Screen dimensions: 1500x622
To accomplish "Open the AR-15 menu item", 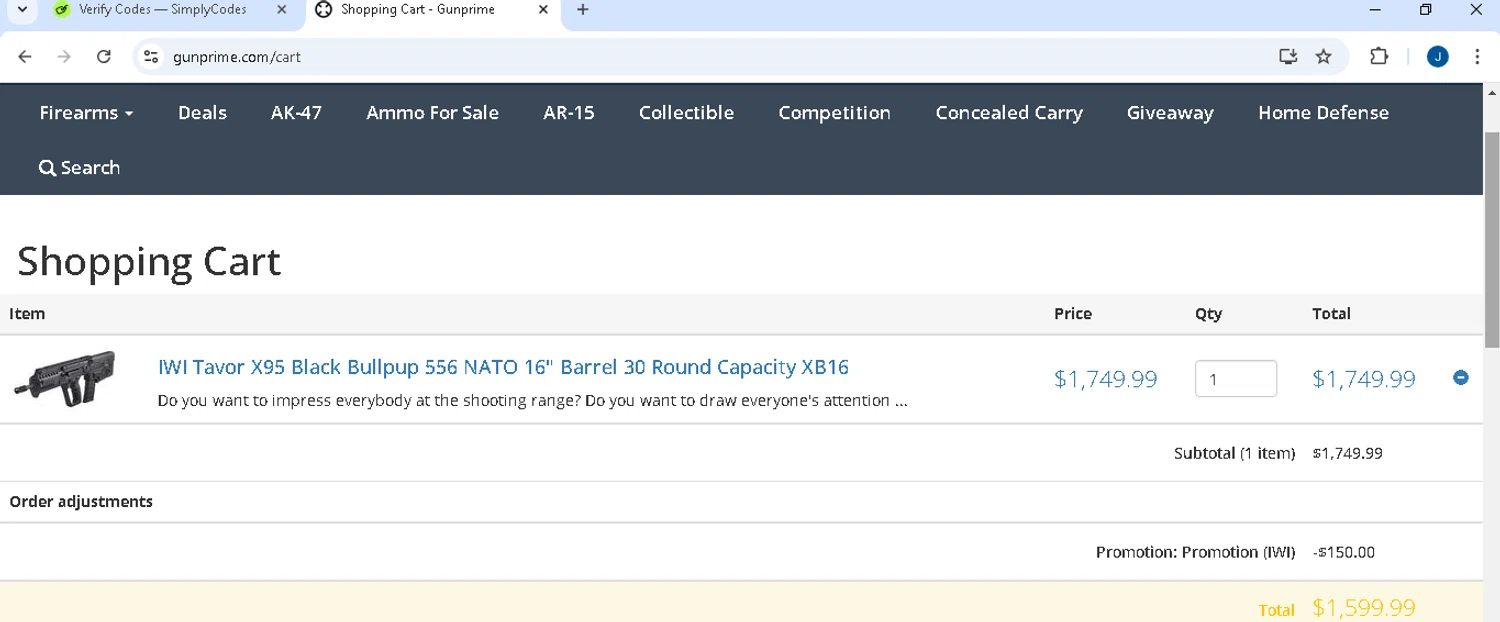I will pos(568,113).
